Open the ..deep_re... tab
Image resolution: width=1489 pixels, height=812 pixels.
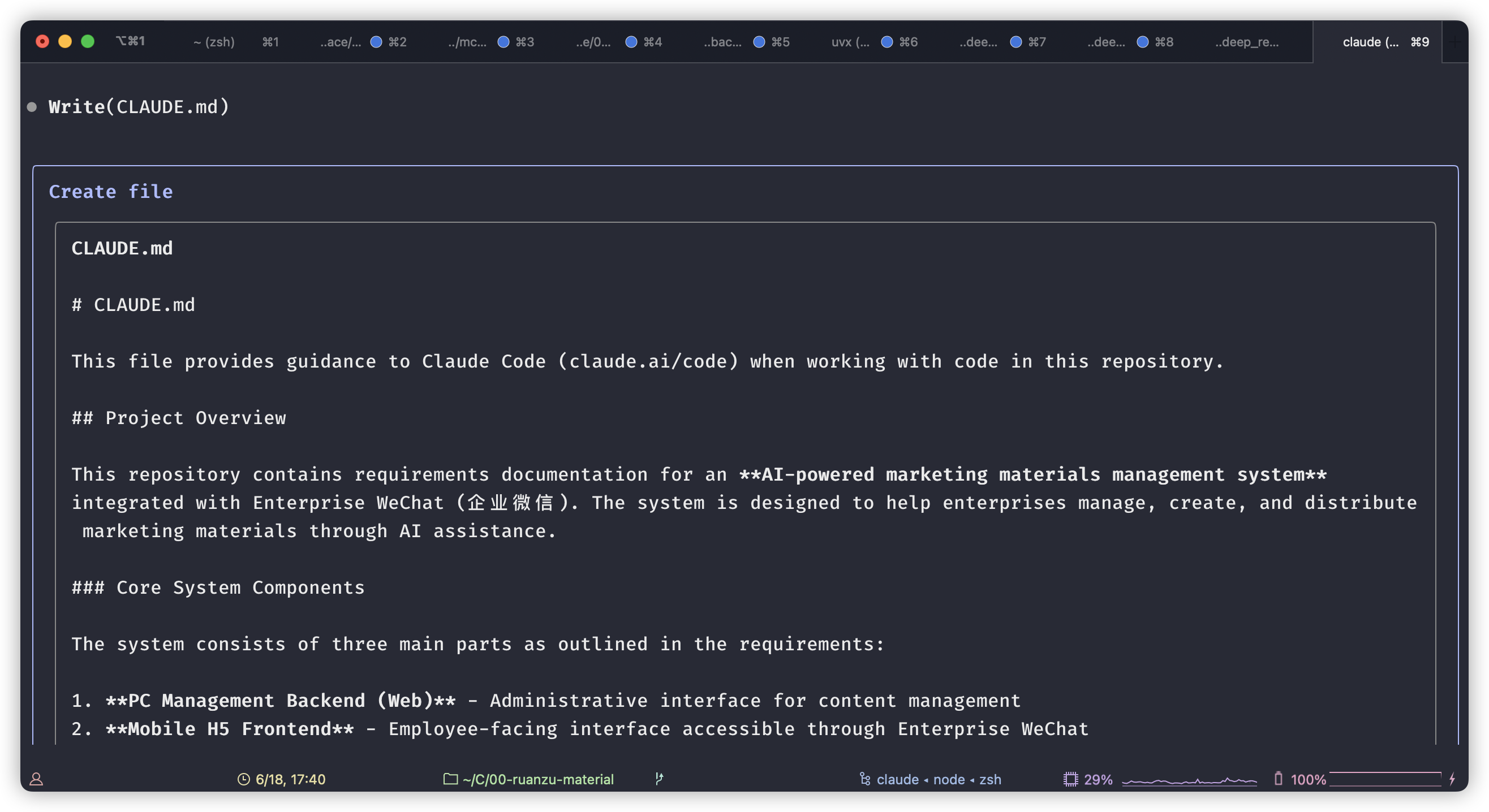tap(1246, 42)
